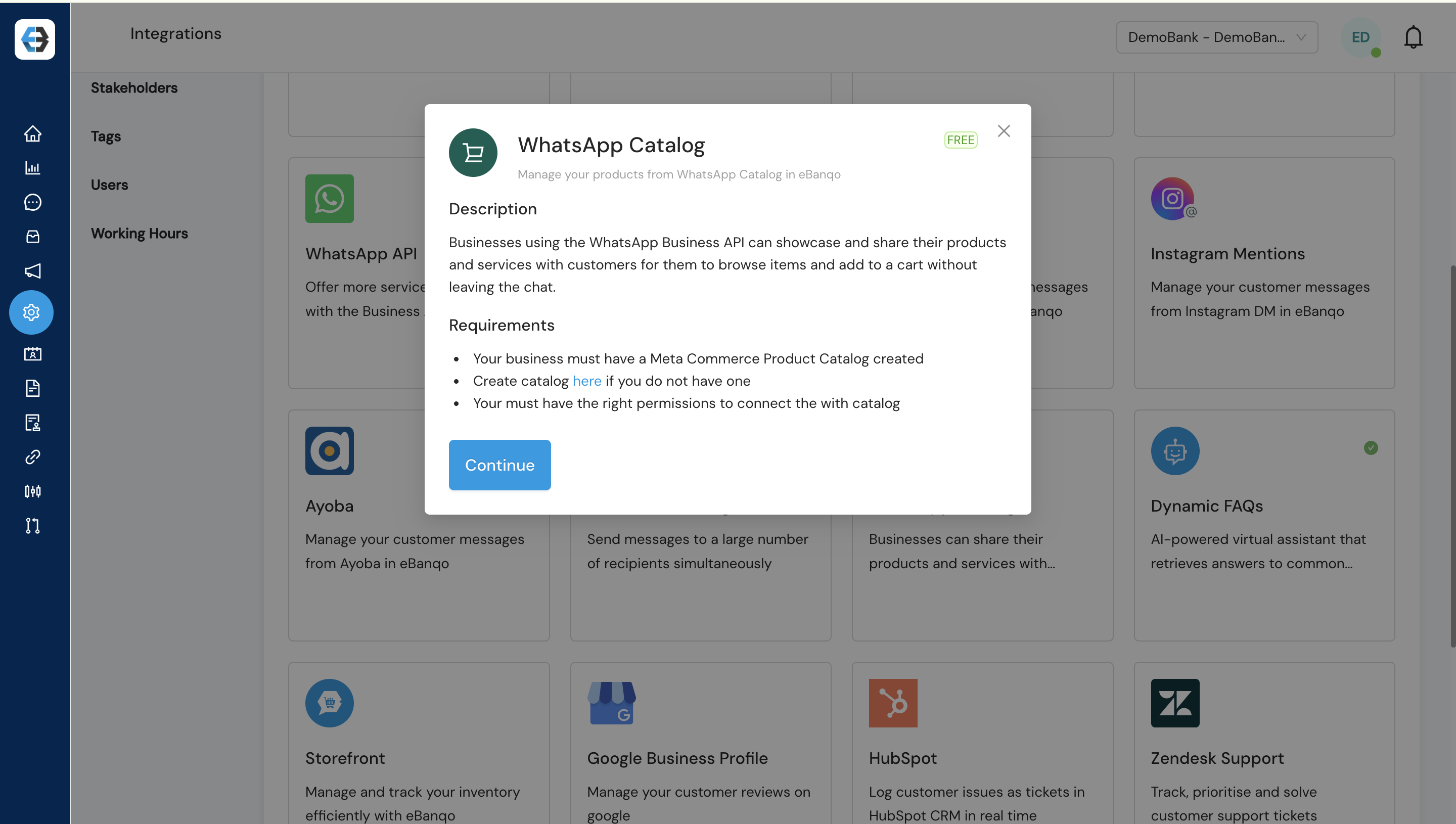
Task: Open the Instagram Mentions card title
Action: [x=1228, y=254]
